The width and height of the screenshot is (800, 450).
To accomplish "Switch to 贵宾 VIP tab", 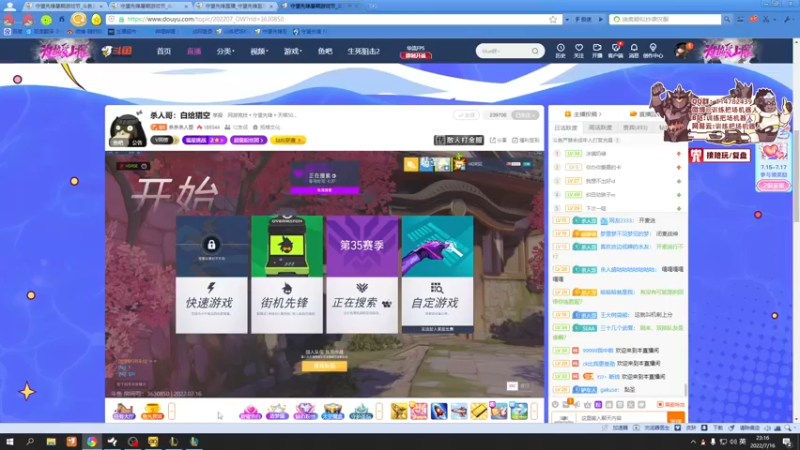I will (x=635, y=128).
